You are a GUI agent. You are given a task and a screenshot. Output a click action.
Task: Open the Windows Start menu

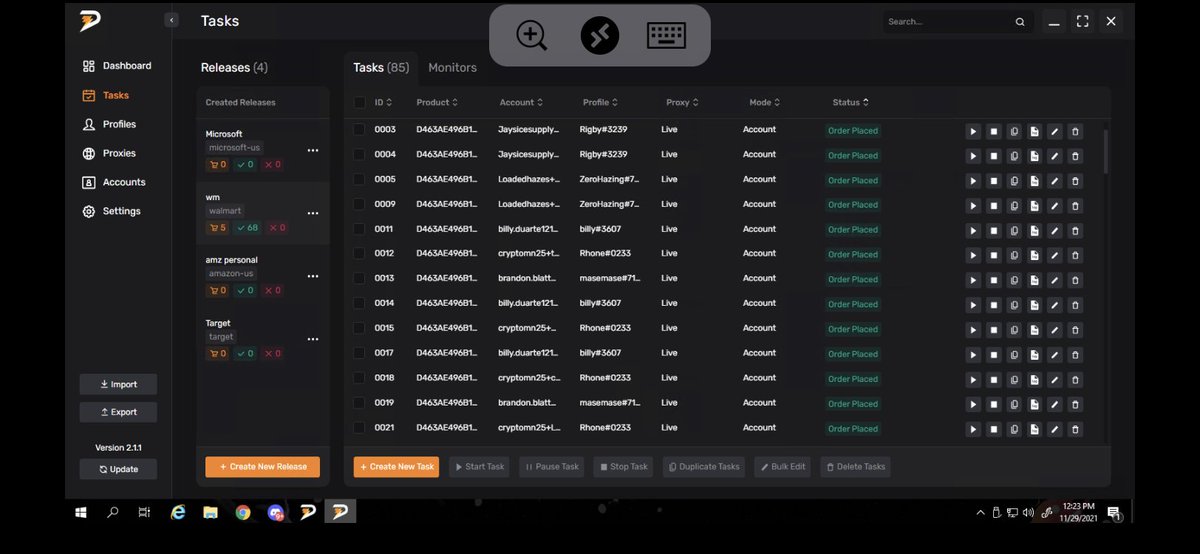[x=81, y=512]
